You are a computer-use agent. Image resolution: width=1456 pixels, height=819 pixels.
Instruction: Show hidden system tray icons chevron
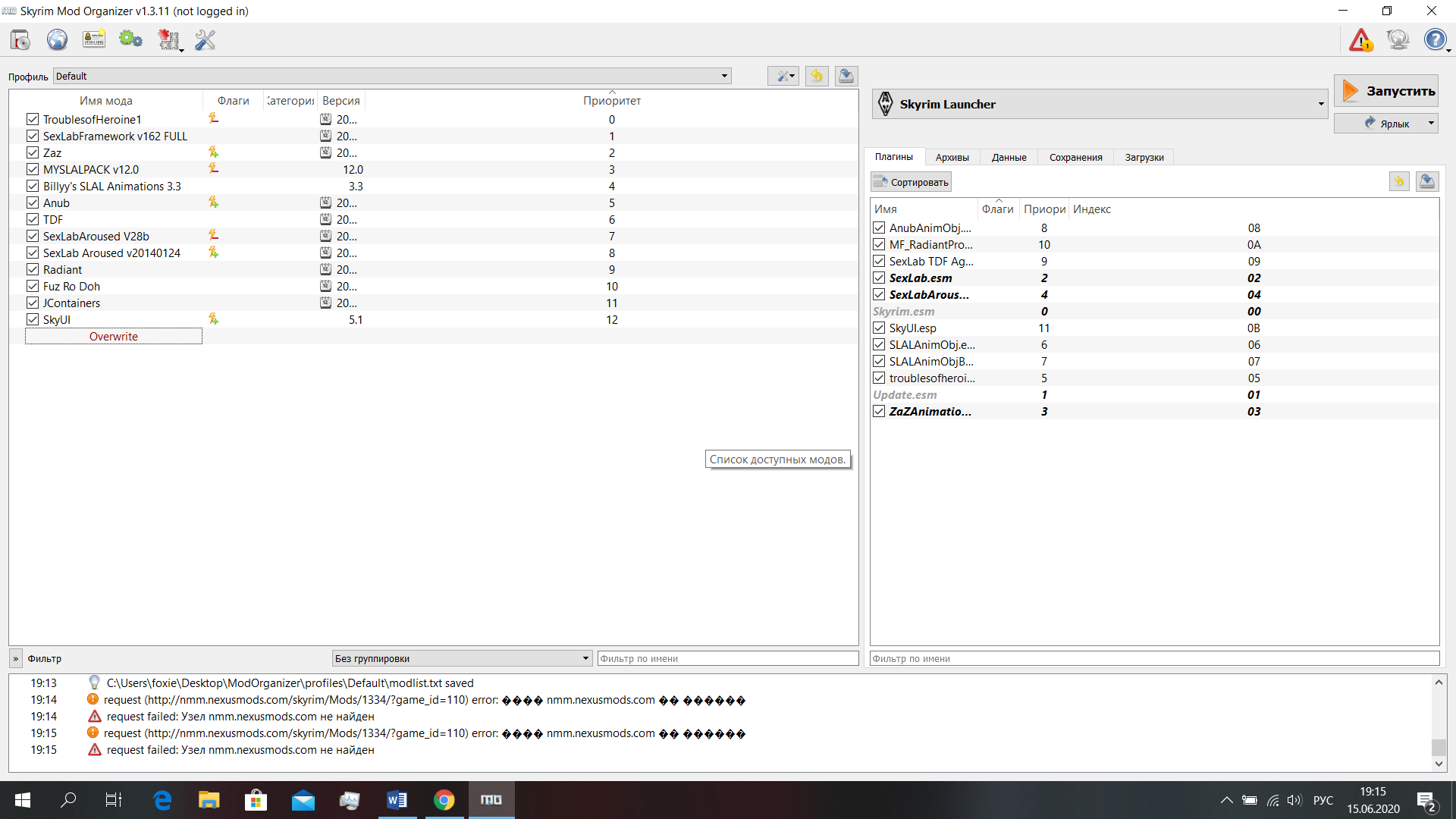[1226, 800]
